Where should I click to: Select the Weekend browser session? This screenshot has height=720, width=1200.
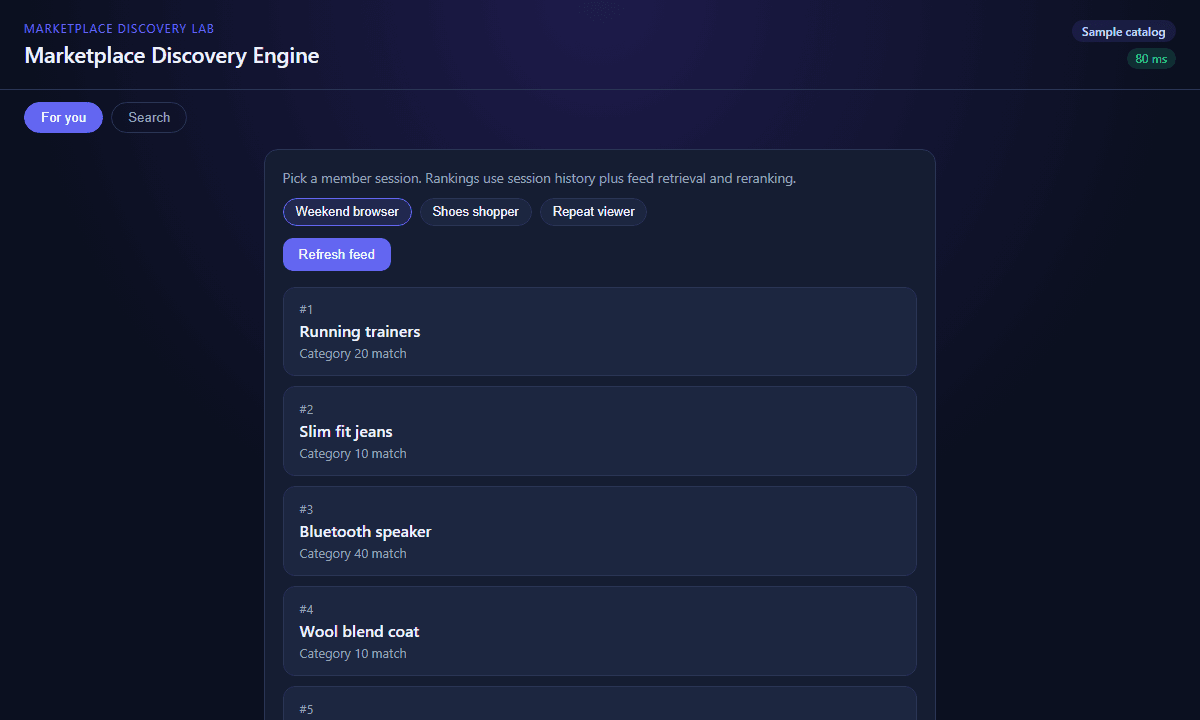pos(347,212)
